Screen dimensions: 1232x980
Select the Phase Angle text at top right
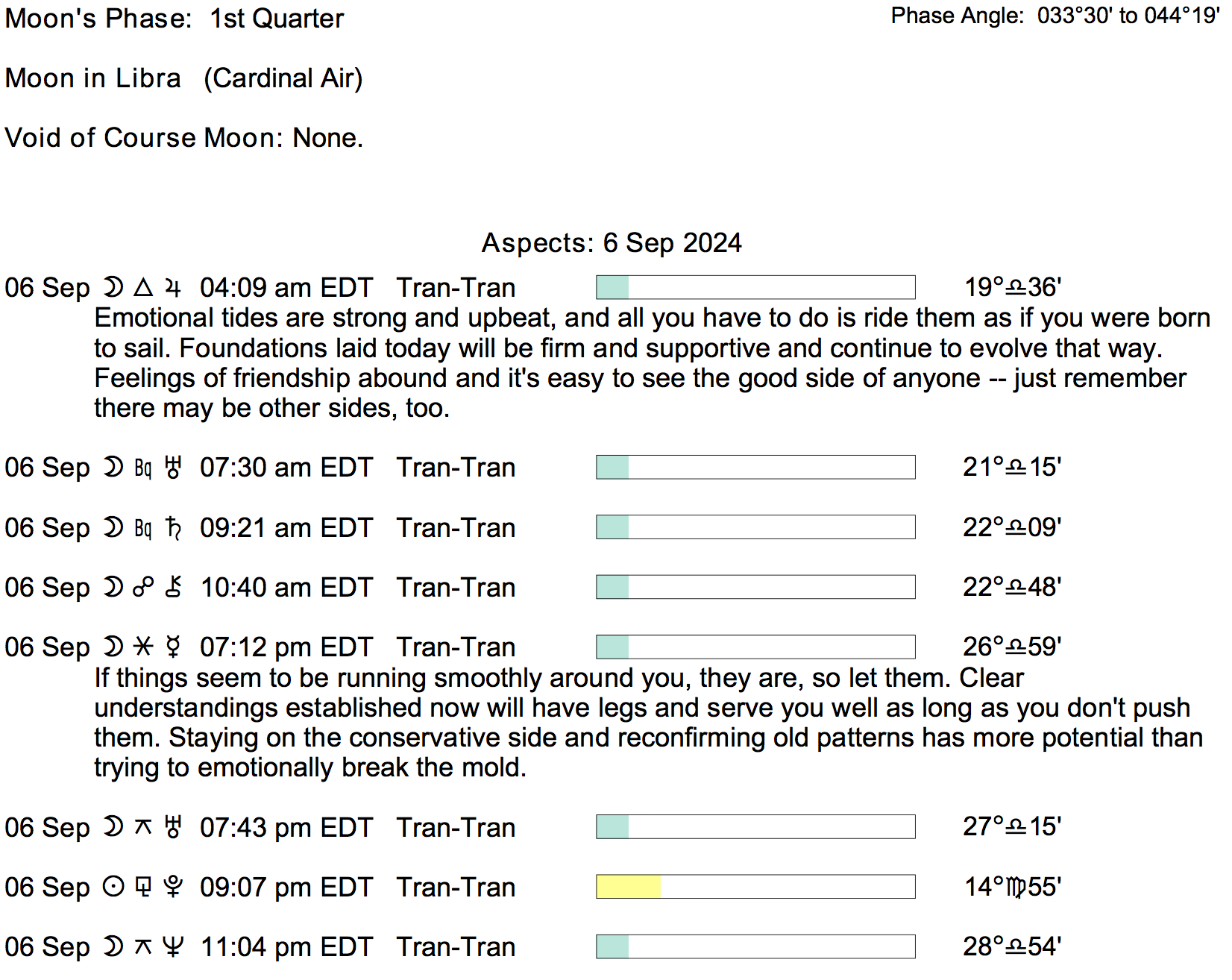coord(1055,16)
